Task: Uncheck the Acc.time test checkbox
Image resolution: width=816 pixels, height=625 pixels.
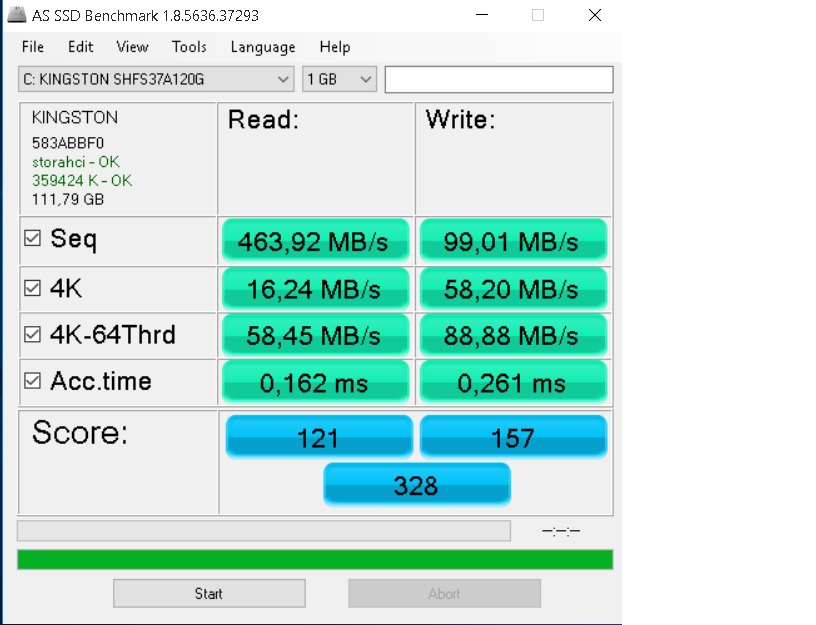Action: click(32, 380)
